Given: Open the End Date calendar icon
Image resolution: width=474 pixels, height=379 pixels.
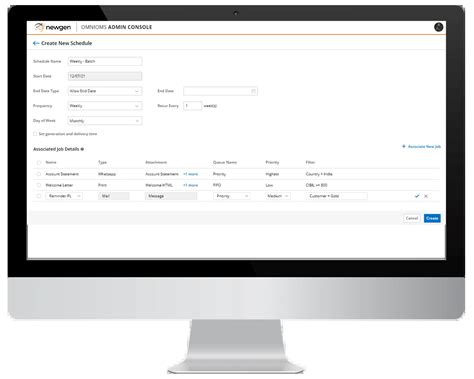Looking at the screenshot, I should point(253,91).
